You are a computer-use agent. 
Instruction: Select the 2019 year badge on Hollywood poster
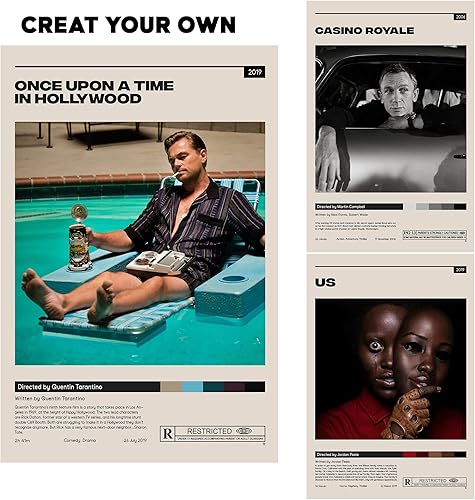click(x=255, y=72)
